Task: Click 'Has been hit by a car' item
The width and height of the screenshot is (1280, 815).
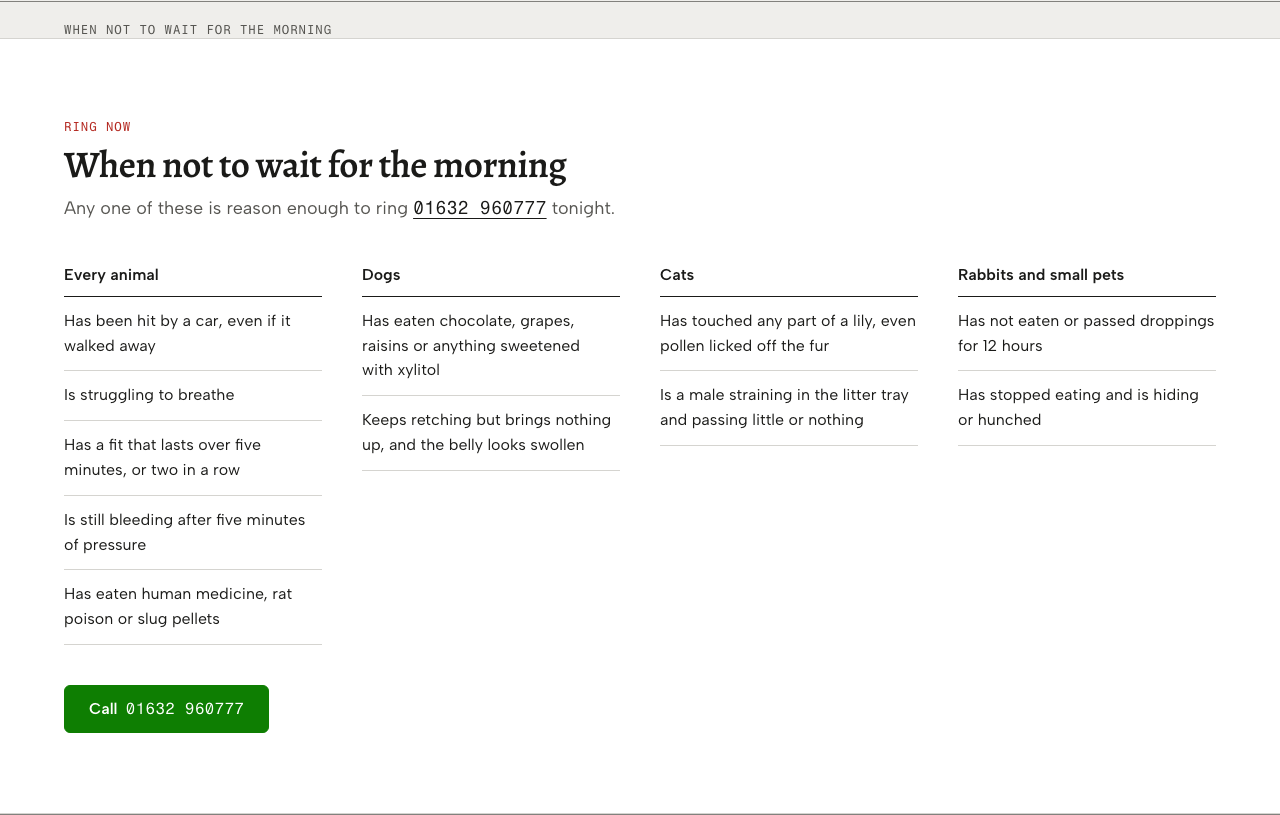Action: tap(193, 334)
